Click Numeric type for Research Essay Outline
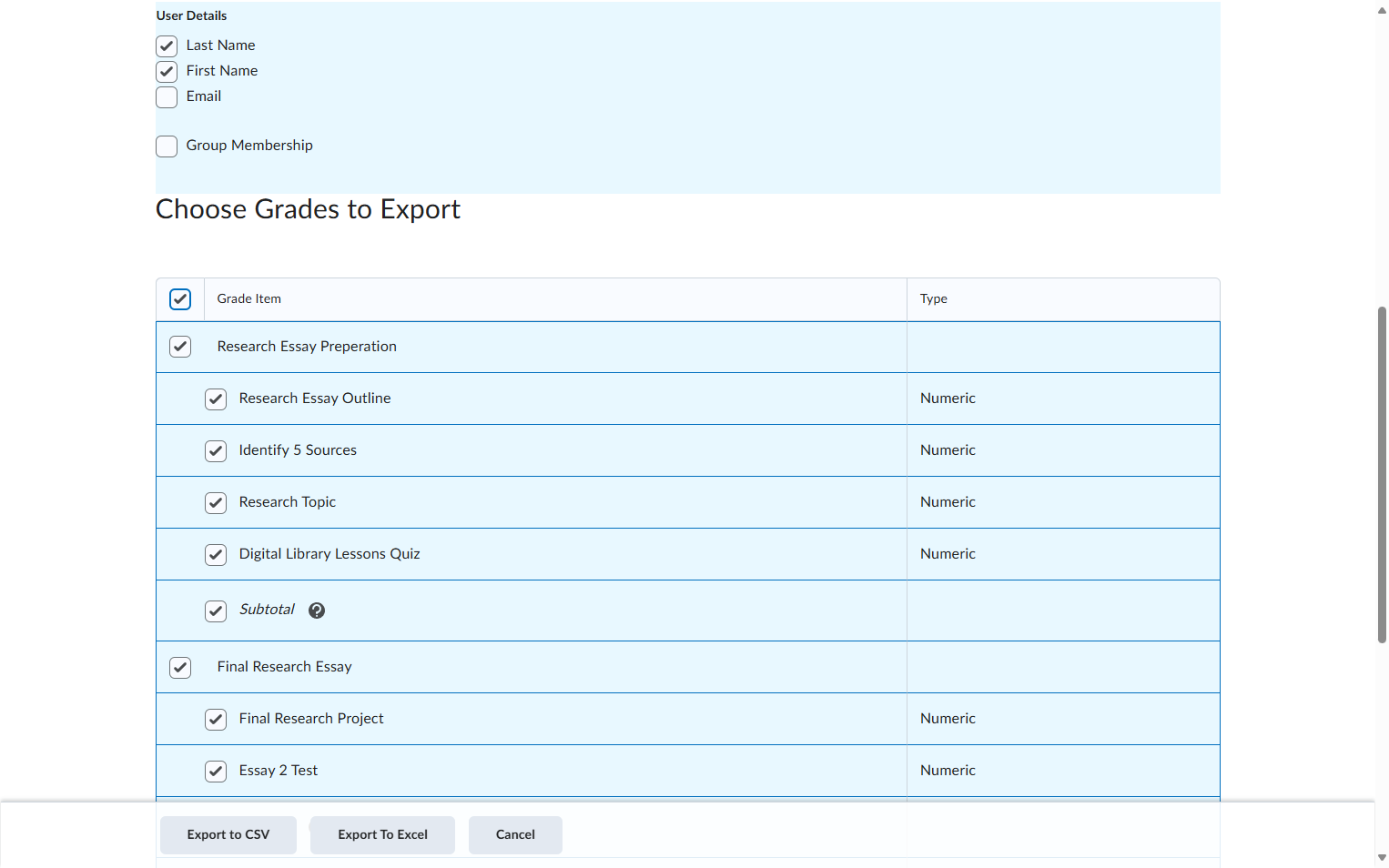1389x868 pixels. coord(948,399)
